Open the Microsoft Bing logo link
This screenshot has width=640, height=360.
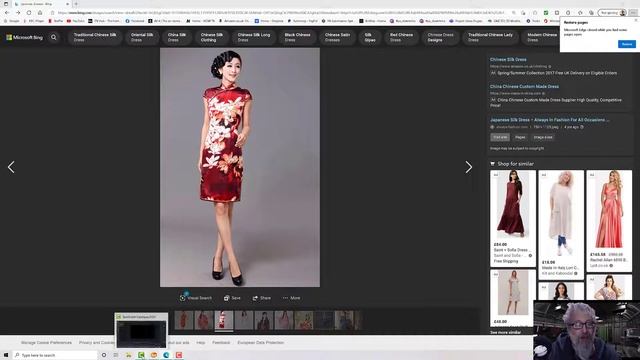point(24,37)
